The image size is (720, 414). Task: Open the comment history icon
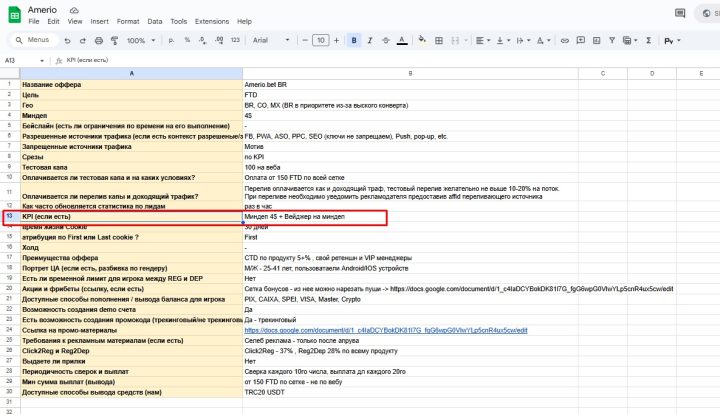[x=680, y=13]
